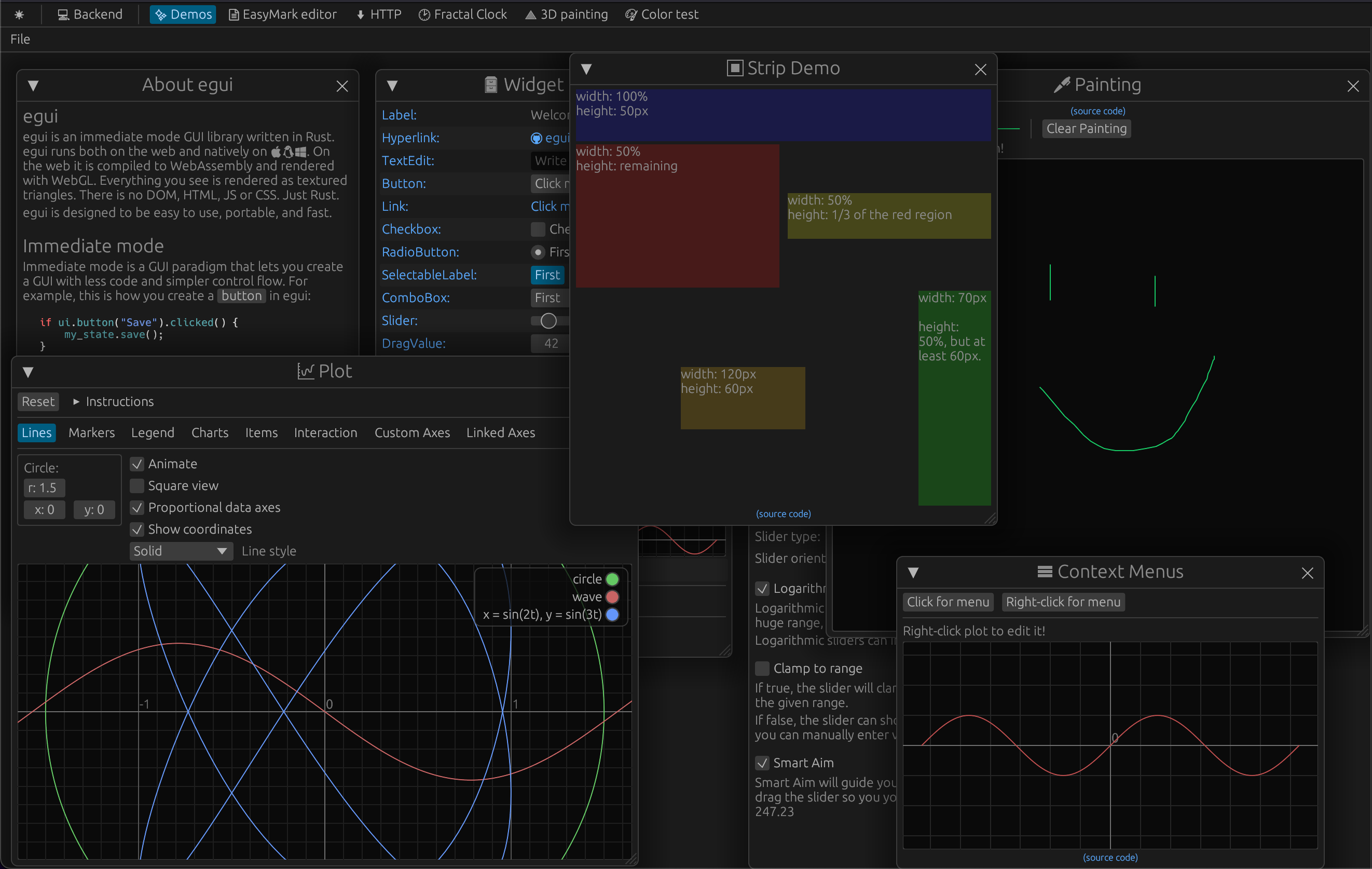Collapse the Strip Demo window

(x=587, y=69)
